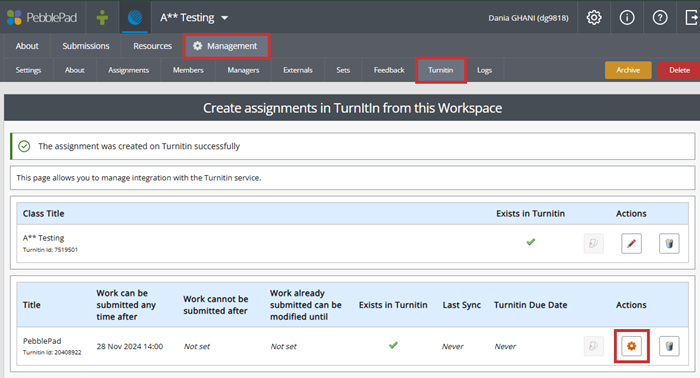
Task: Open the Settings sub-tab
Action: (28, 70)
